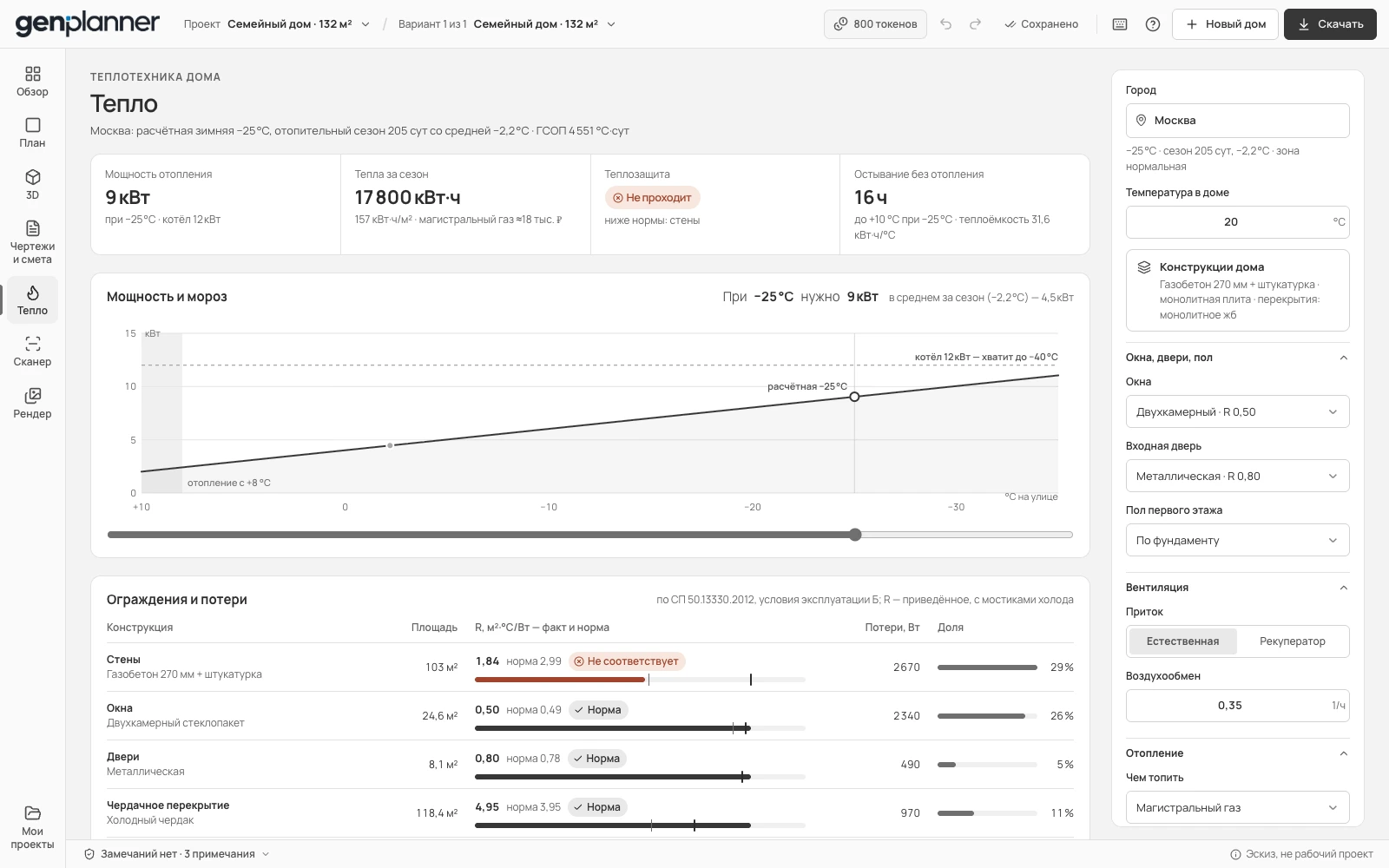The height and width of the screenshot is (868, 1389).
Task: Click the Не проходит status badge
Action: (x=652, y=198)
